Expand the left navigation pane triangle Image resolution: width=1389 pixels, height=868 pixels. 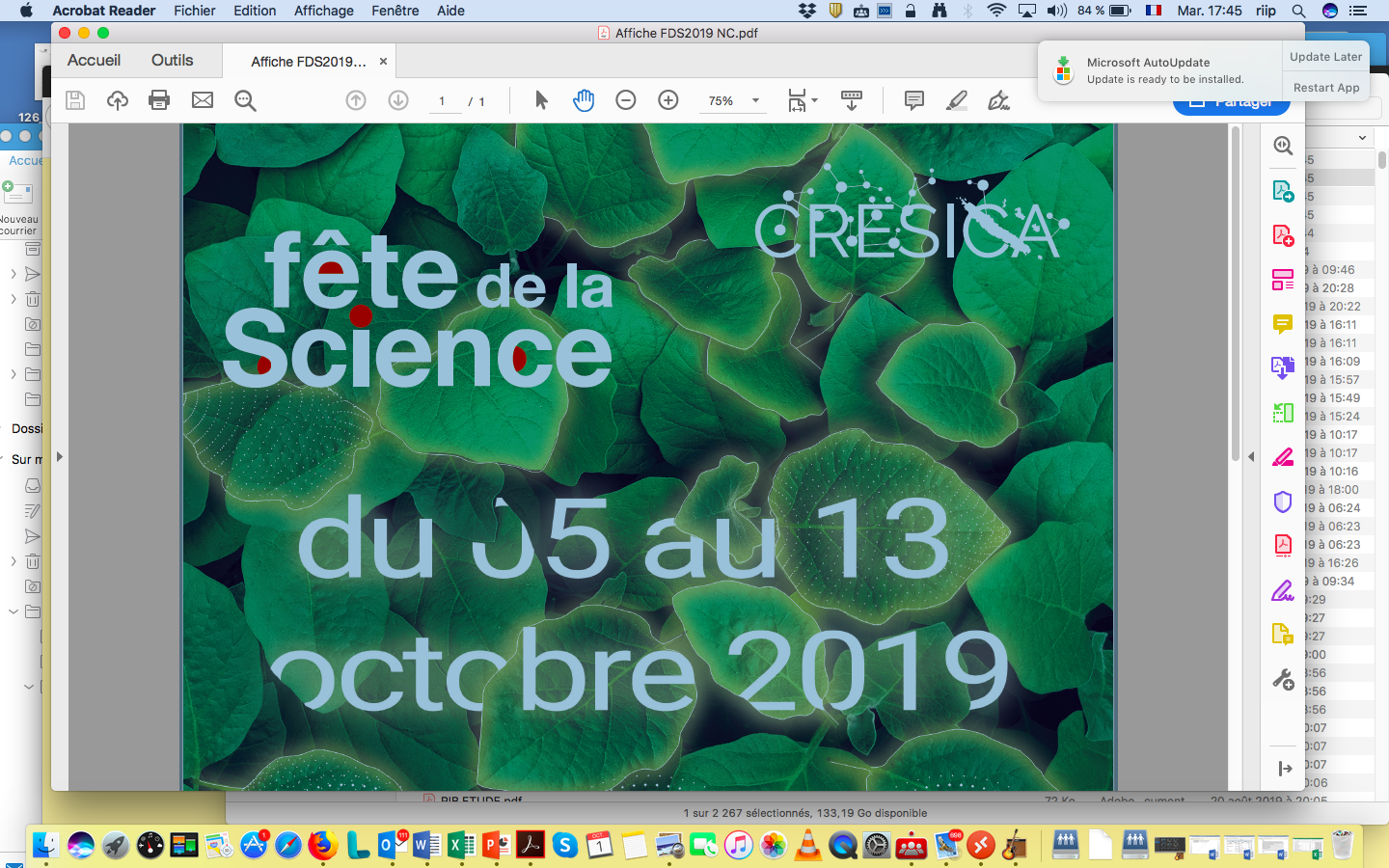point(59,457)
